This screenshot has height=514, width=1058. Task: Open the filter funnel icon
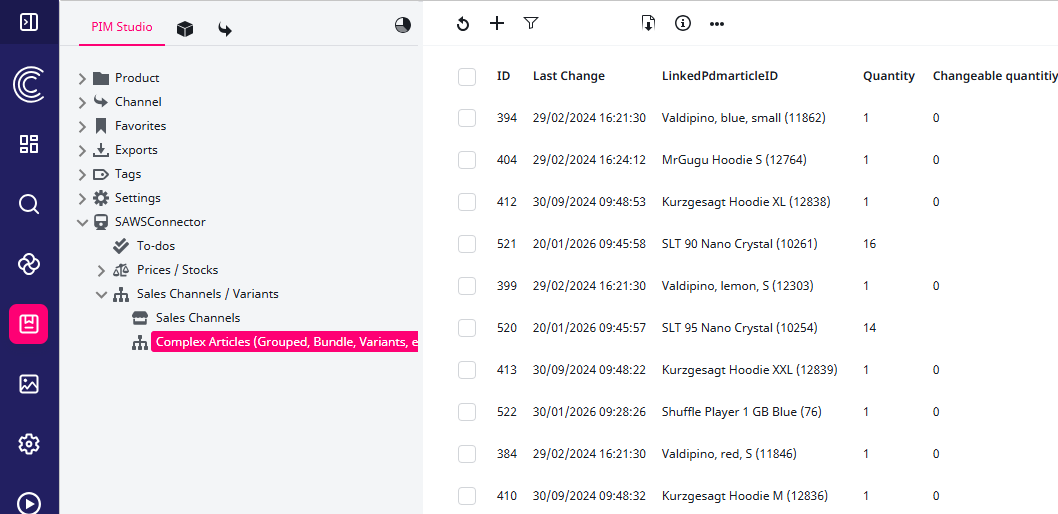[x=531, y=23]
